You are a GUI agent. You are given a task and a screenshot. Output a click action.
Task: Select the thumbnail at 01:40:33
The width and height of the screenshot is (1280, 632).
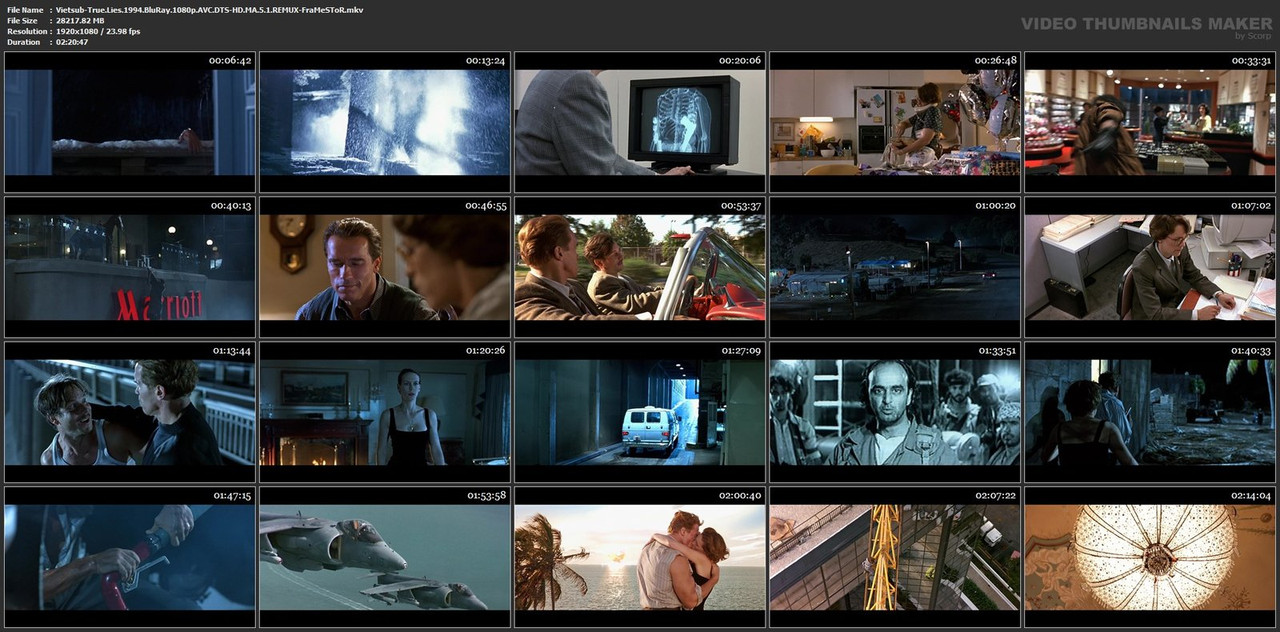(1150, 412)
